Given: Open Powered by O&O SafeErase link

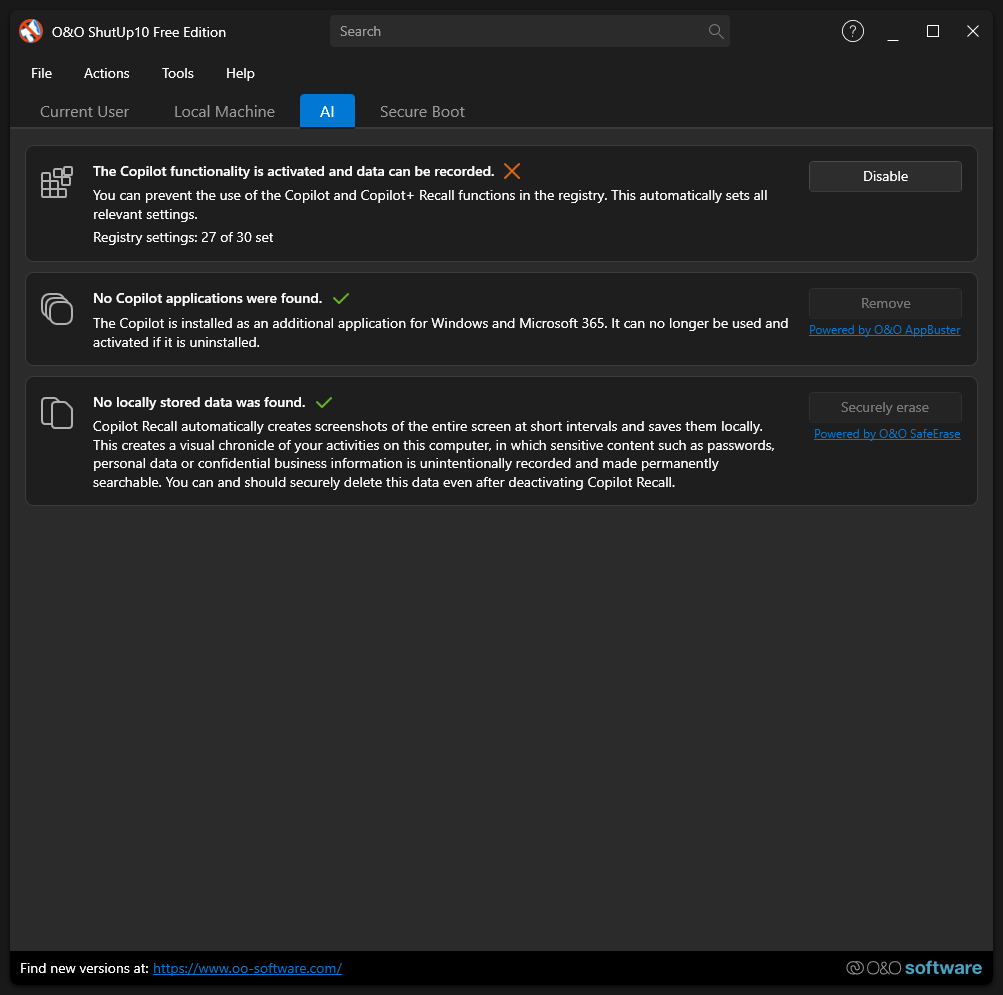Looking at the screenshot, I should tap(887, 434).
